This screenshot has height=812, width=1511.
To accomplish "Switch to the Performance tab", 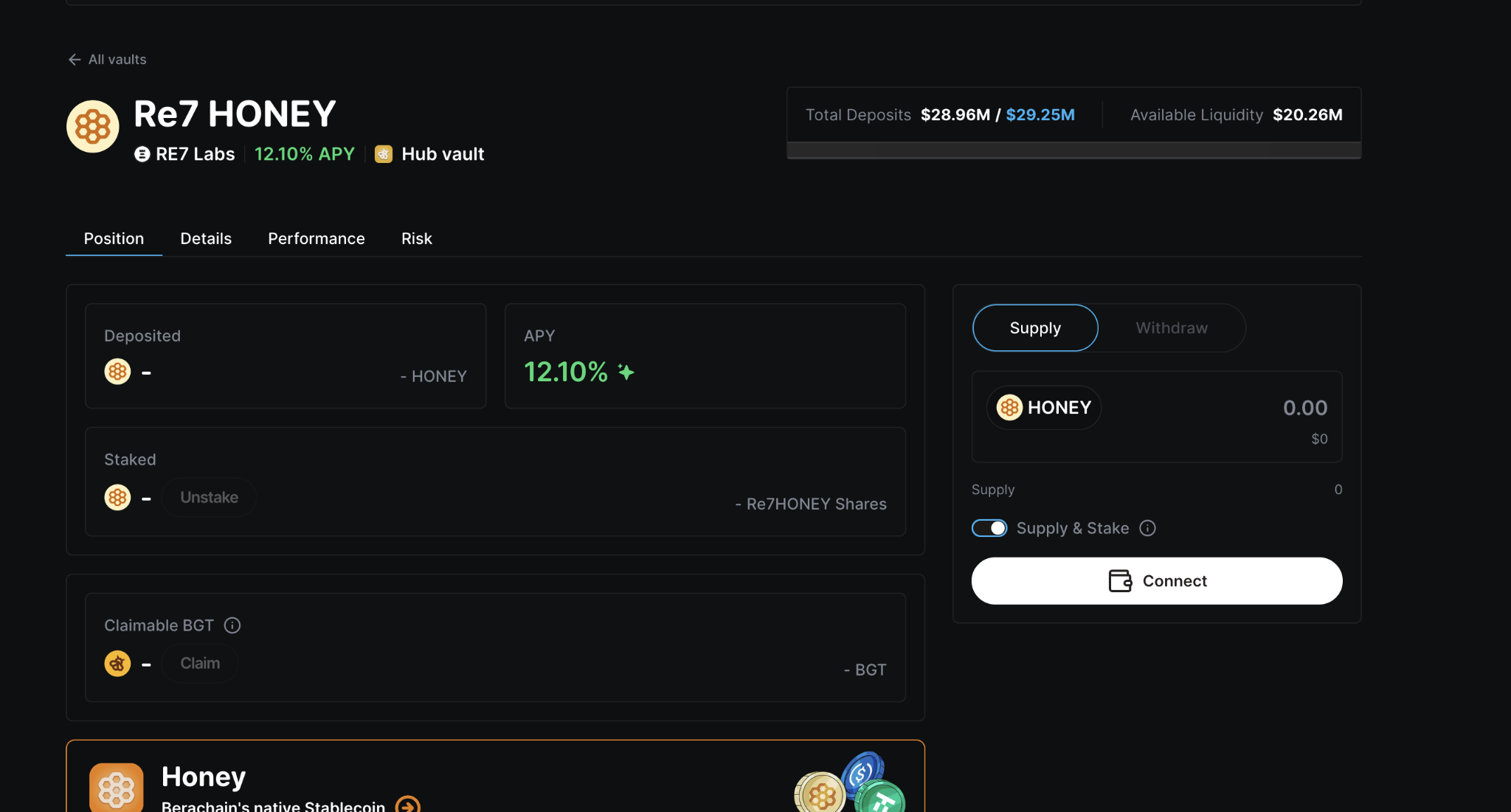I will [317, 239].
